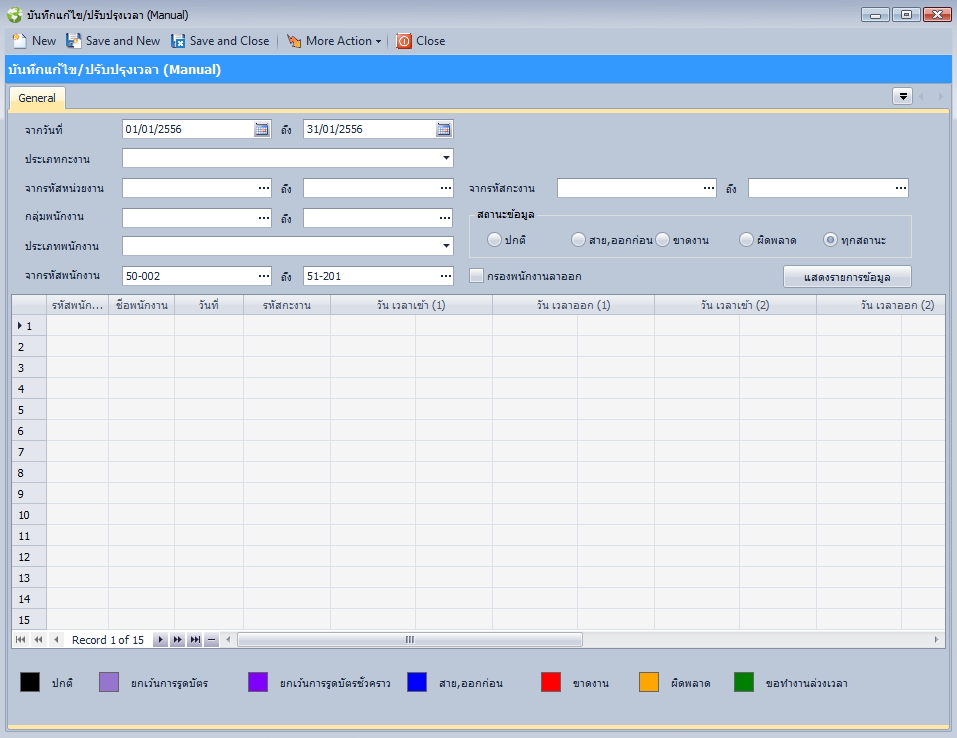Image resolution: width=957 pixels, height=738 pixels.
Task: Click the รหัสกะงาน column header
Action: (287, 305)
